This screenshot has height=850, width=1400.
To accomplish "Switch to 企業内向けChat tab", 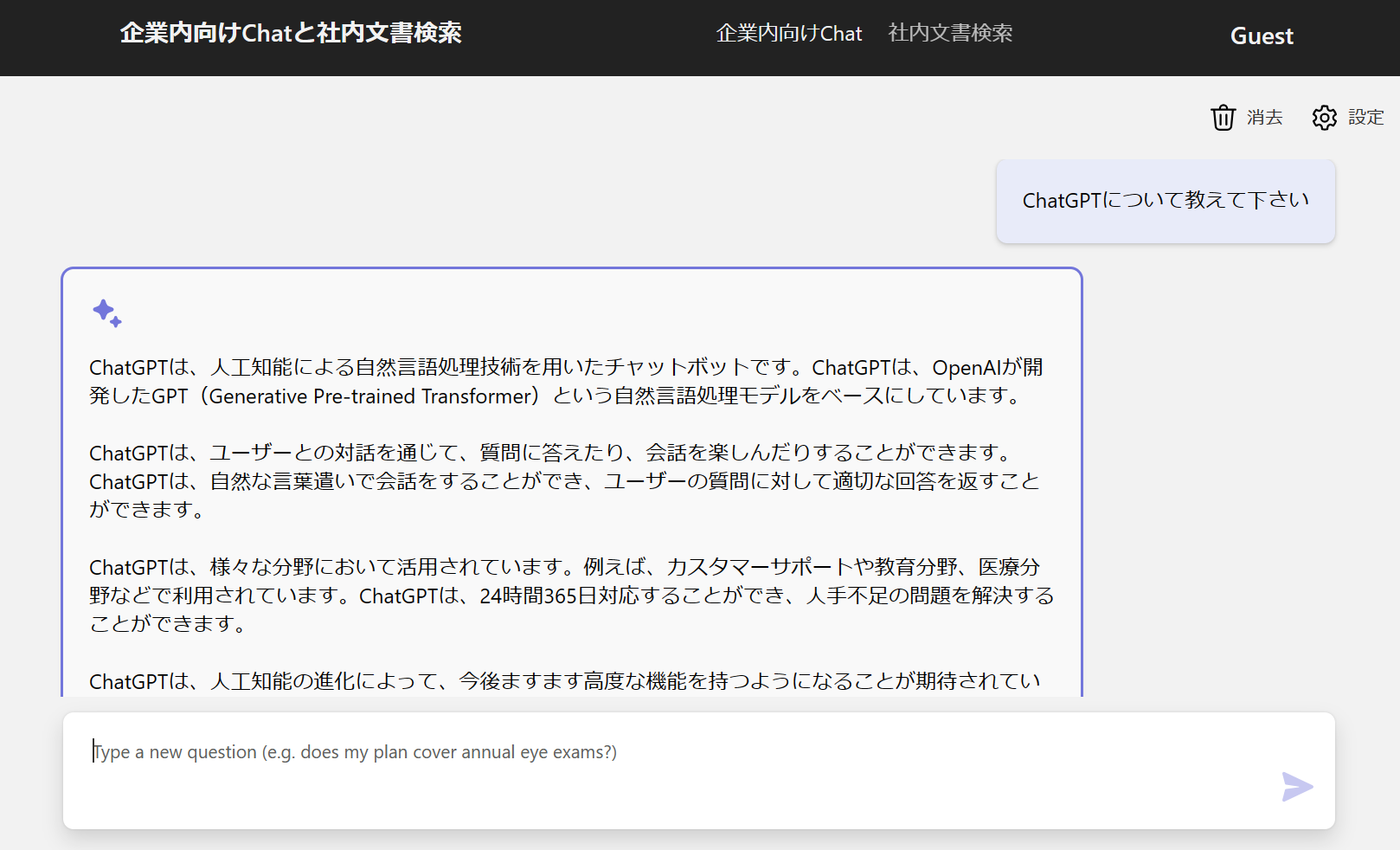I will [789, 34].
